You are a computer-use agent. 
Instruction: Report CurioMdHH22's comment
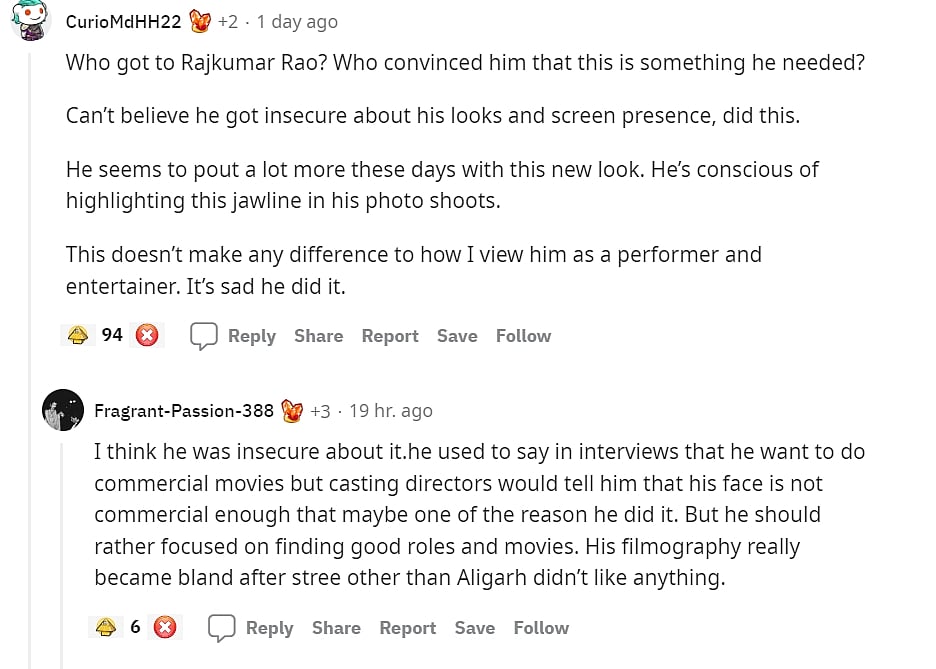390,336
